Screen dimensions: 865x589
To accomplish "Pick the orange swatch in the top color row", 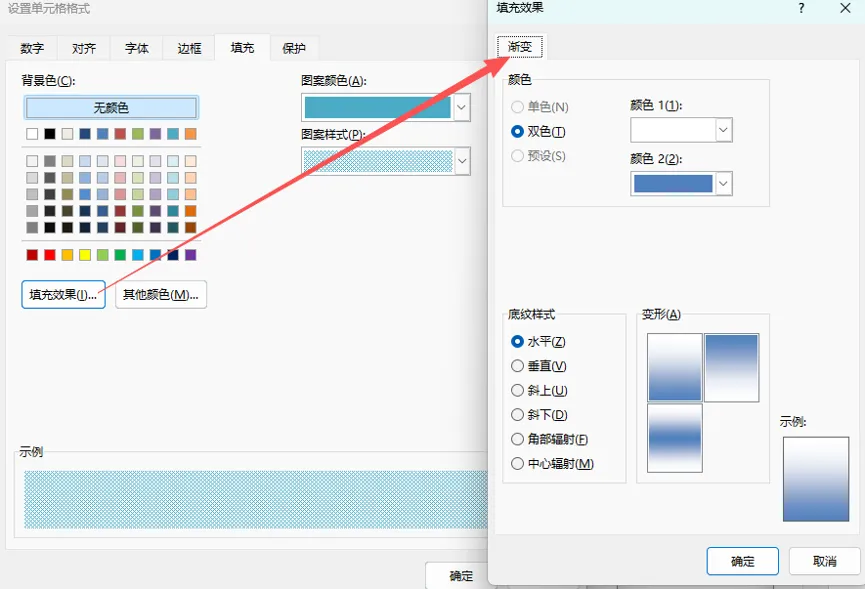I will pos(190,133).
